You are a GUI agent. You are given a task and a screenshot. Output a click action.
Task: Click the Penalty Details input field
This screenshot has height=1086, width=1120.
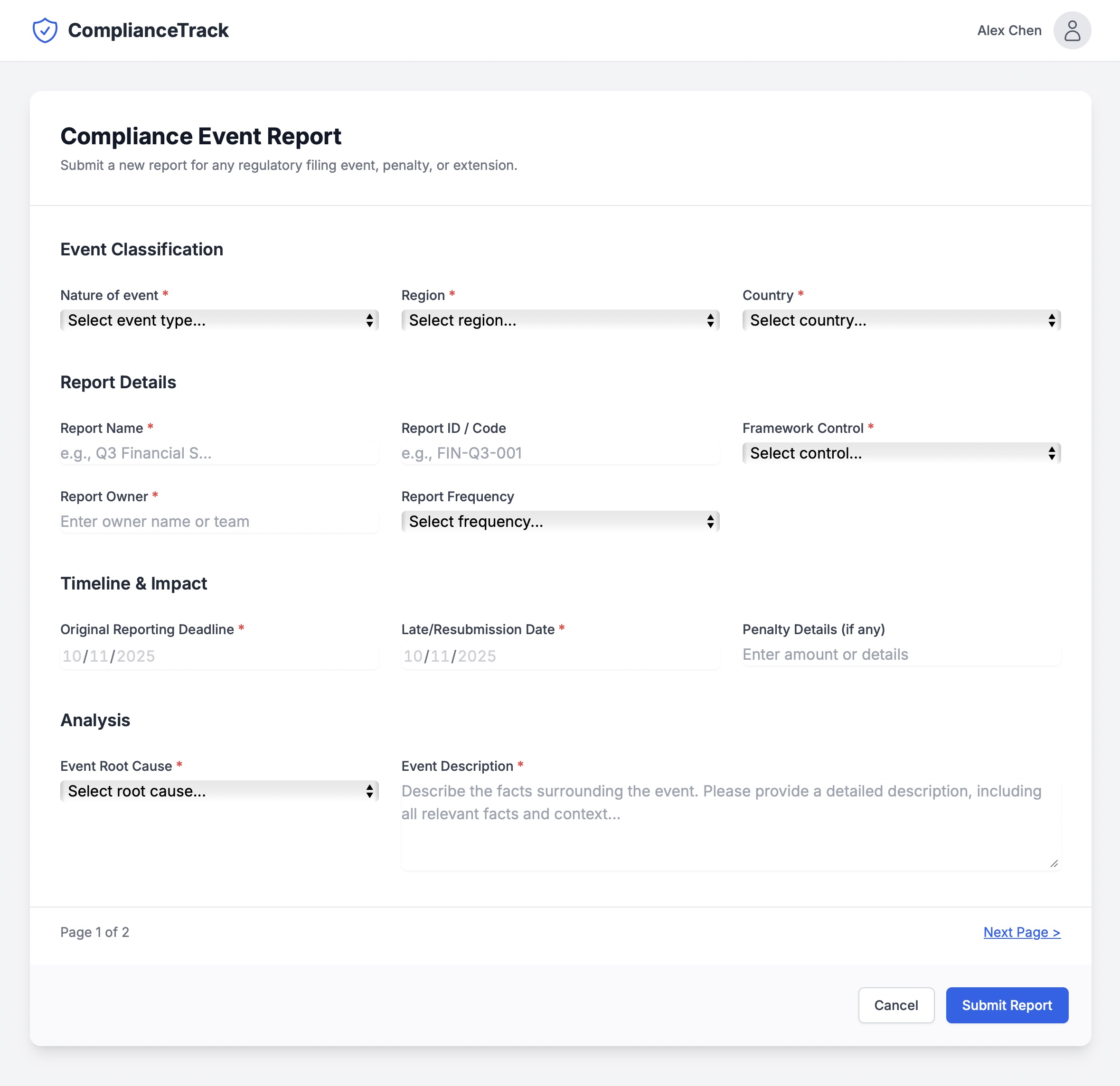(x=901, y=654)
